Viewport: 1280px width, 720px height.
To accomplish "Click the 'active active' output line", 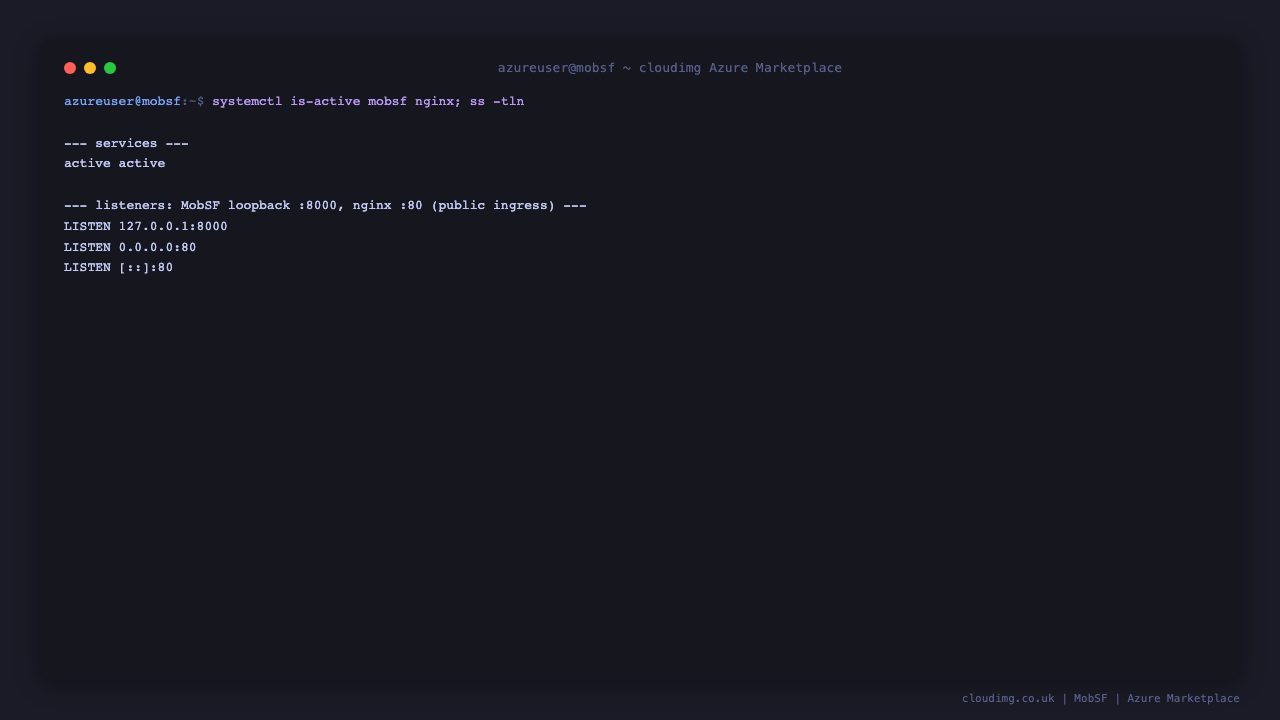I will tap(115, 164).
